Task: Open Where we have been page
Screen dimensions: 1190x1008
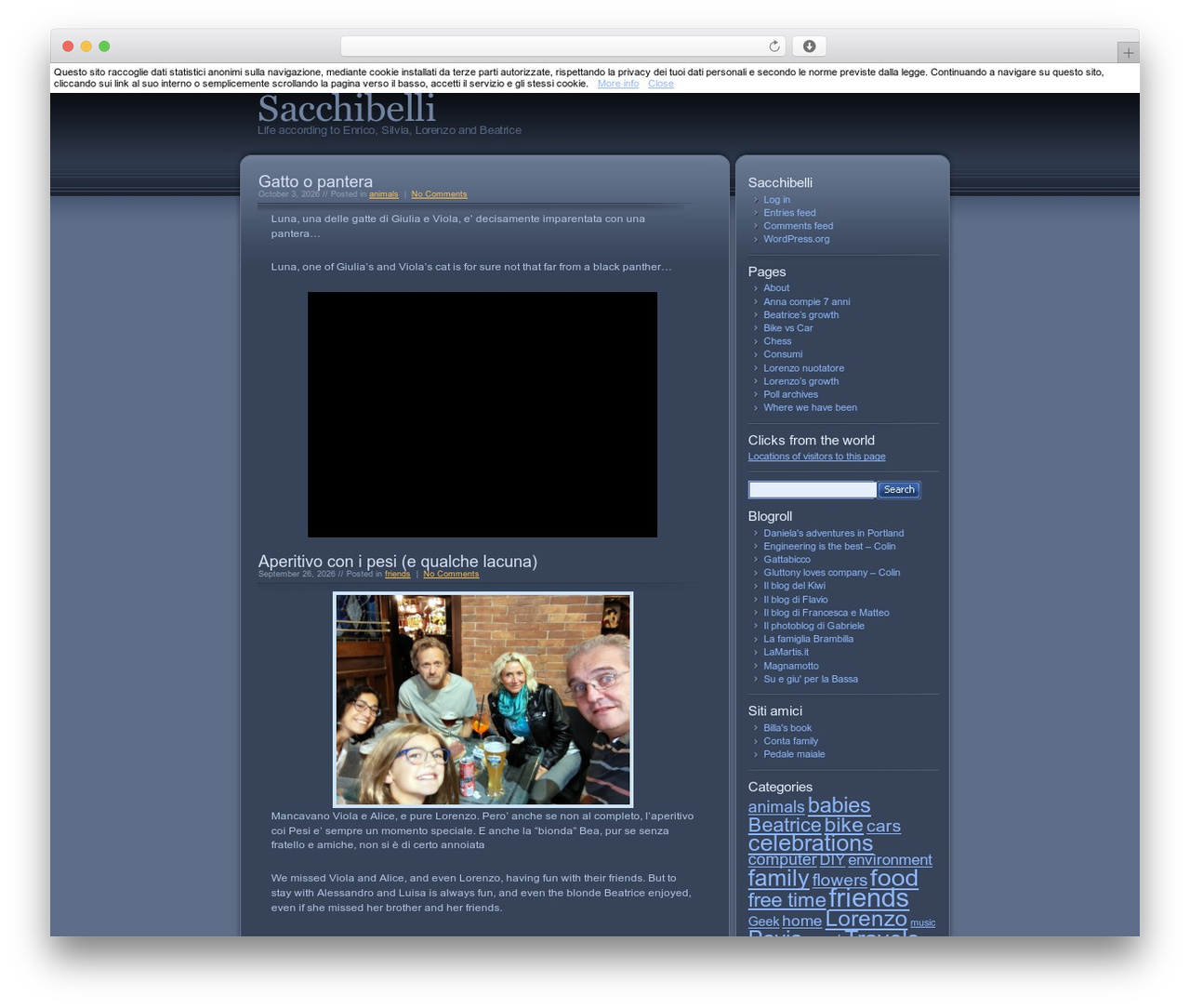Action: tap(810, 407)
